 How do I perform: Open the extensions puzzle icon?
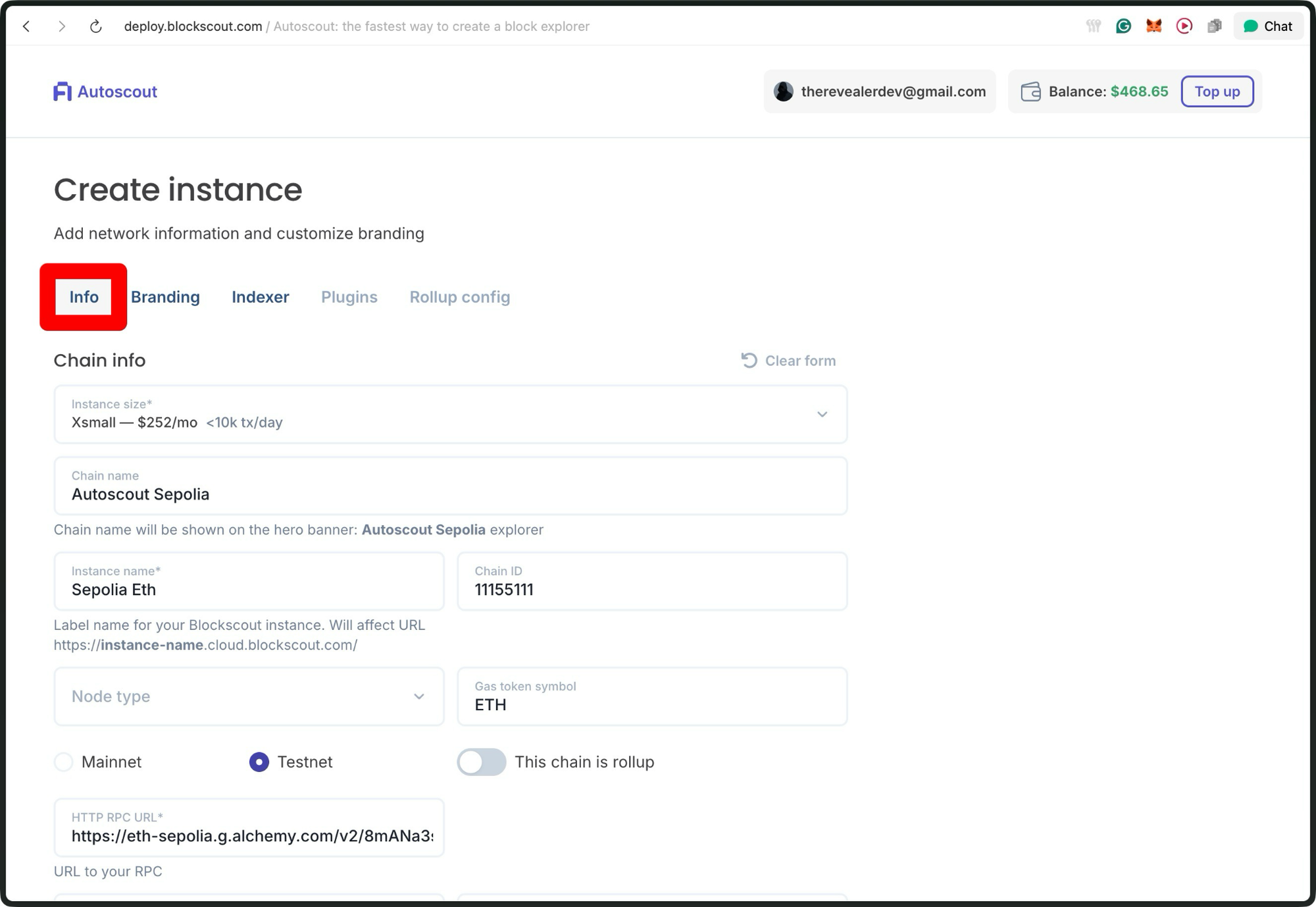(1214, 26)
